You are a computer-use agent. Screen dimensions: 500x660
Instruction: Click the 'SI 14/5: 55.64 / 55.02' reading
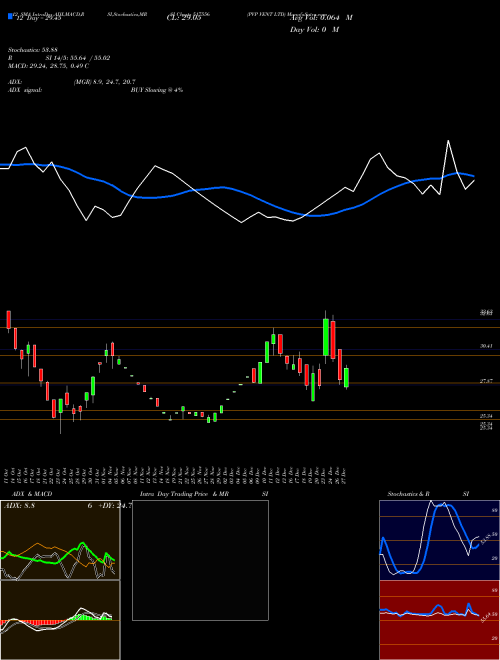(78, 58)
